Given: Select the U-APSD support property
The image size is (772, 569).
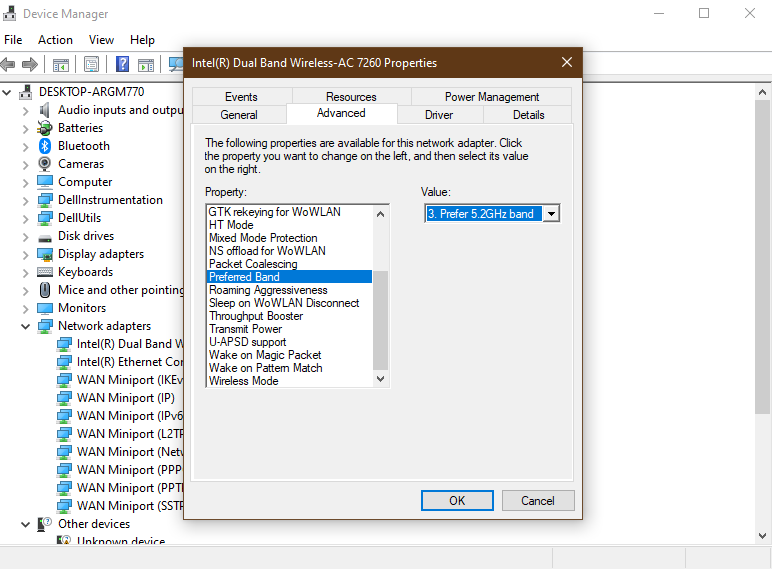Looking at the screenshot, I should [x=290, y=342].
